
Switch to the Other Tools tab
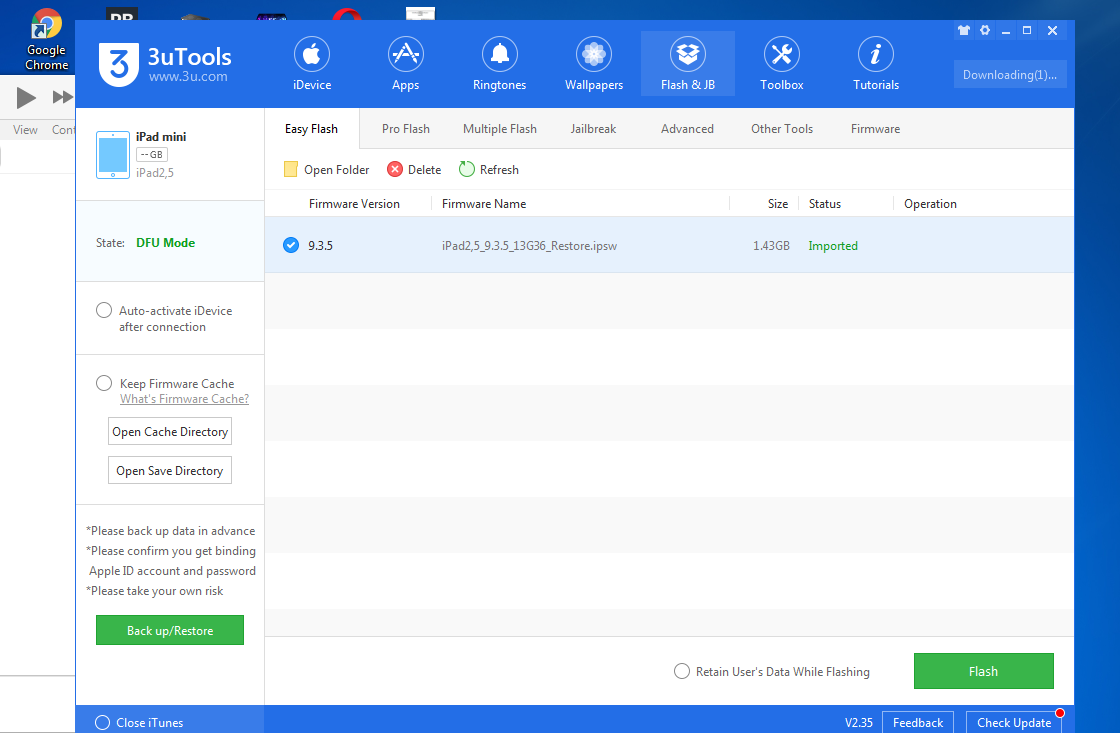point(781,129)
